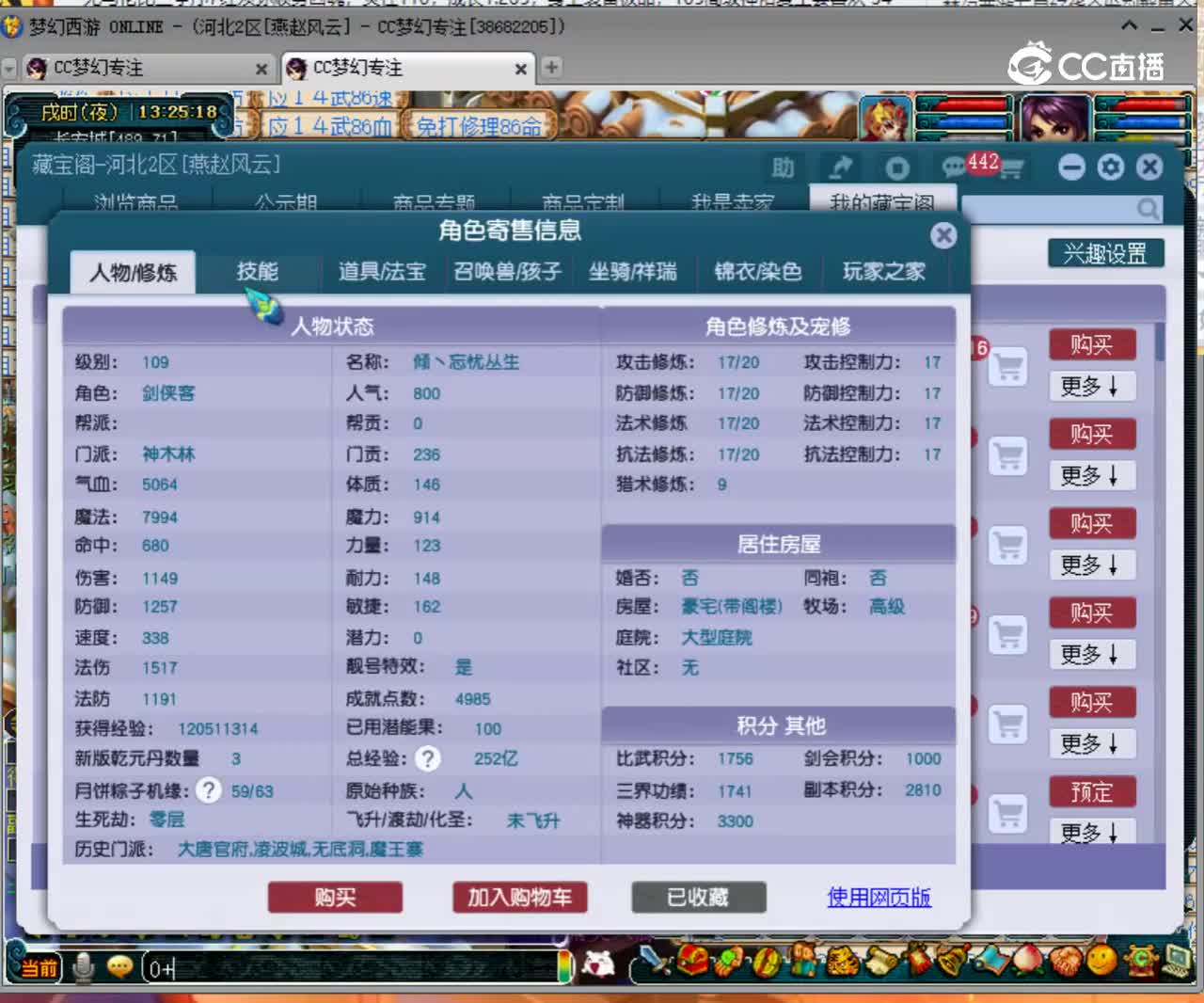Screen dimensions: 1204x1003
Task: Click the purple-haired character avatar portrait
Action: tap(1055, 119)
